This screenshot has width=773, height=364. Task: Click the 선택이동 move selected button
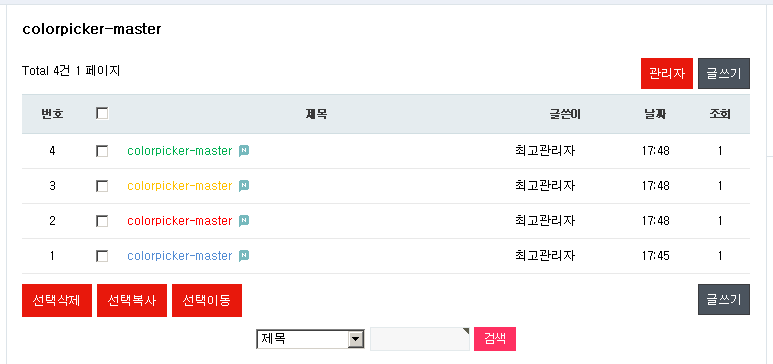[207, 300]
